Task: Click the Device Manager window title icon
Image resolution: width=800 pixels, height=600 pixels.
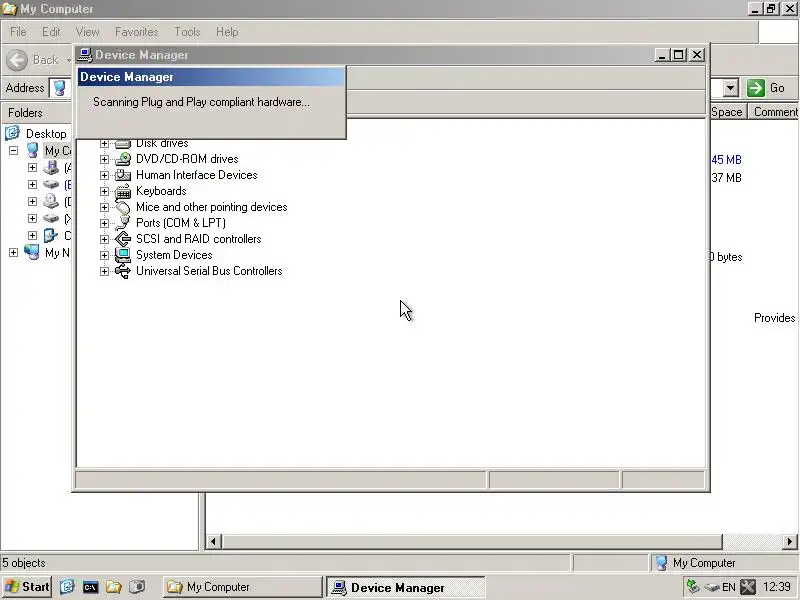Action: click(x=85, y=55)
